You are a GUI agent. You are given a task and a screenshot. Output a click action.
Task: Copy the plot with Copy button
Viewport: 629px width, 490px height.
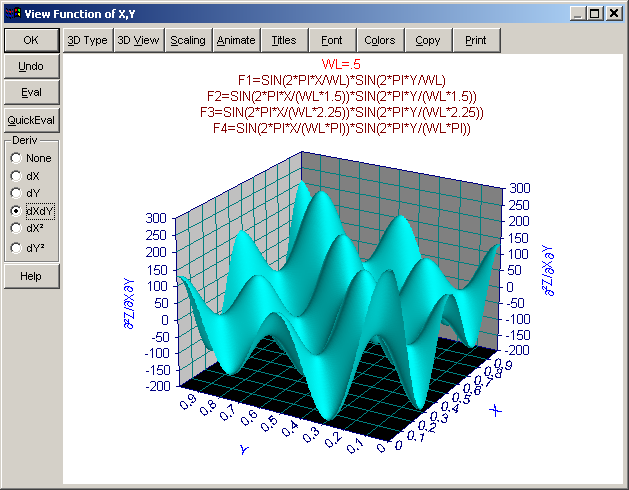pos(428,40)
